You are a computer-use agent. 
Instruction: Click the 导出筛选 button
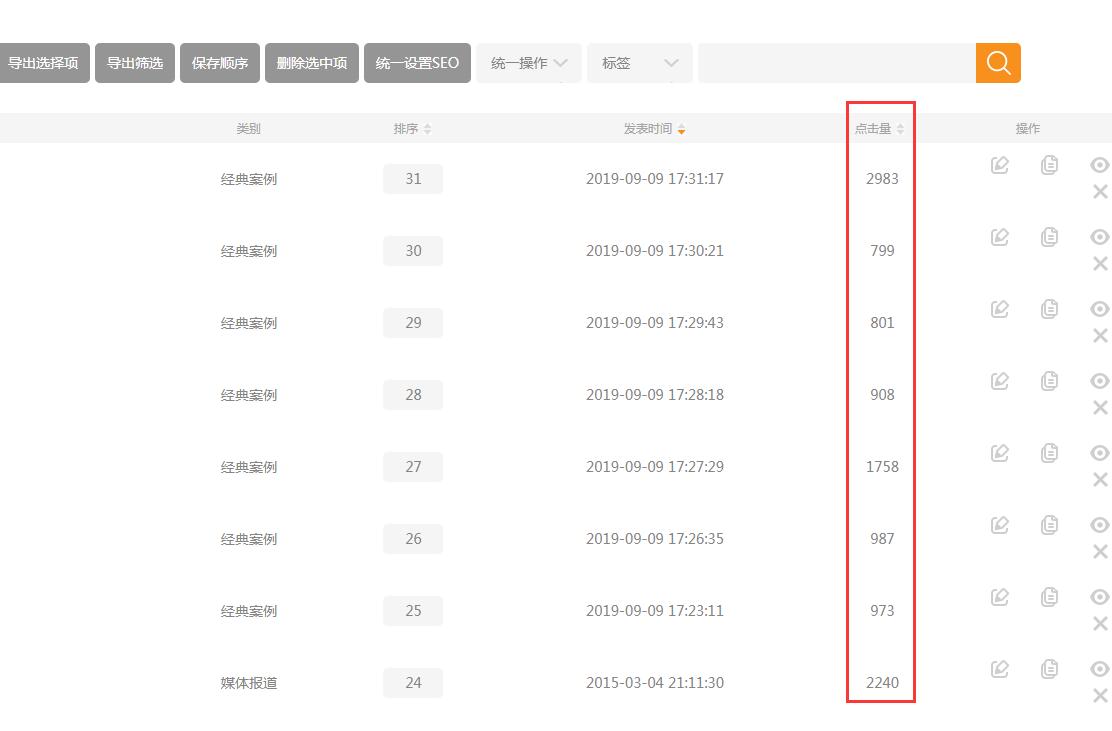click(135, 63)
